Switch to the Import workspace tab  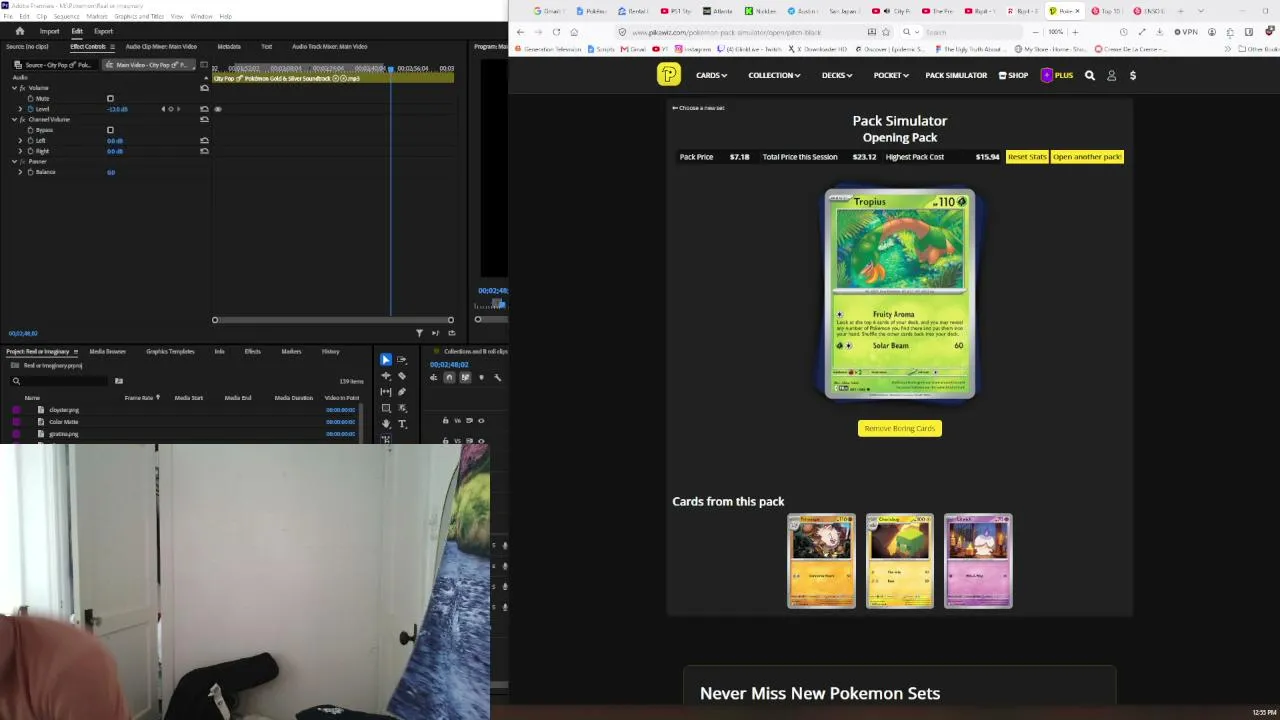click(x=49, y=31)
